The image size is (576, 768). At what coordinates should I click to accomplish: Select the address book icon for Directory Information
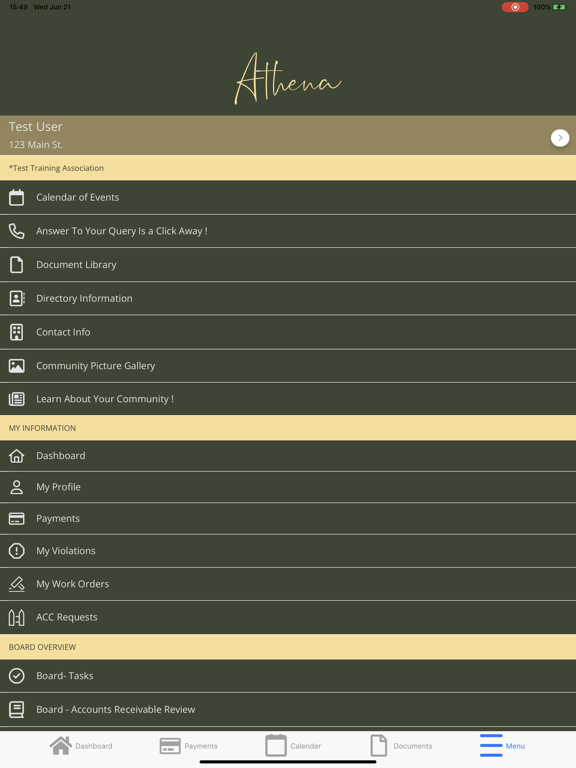[17, 298]
